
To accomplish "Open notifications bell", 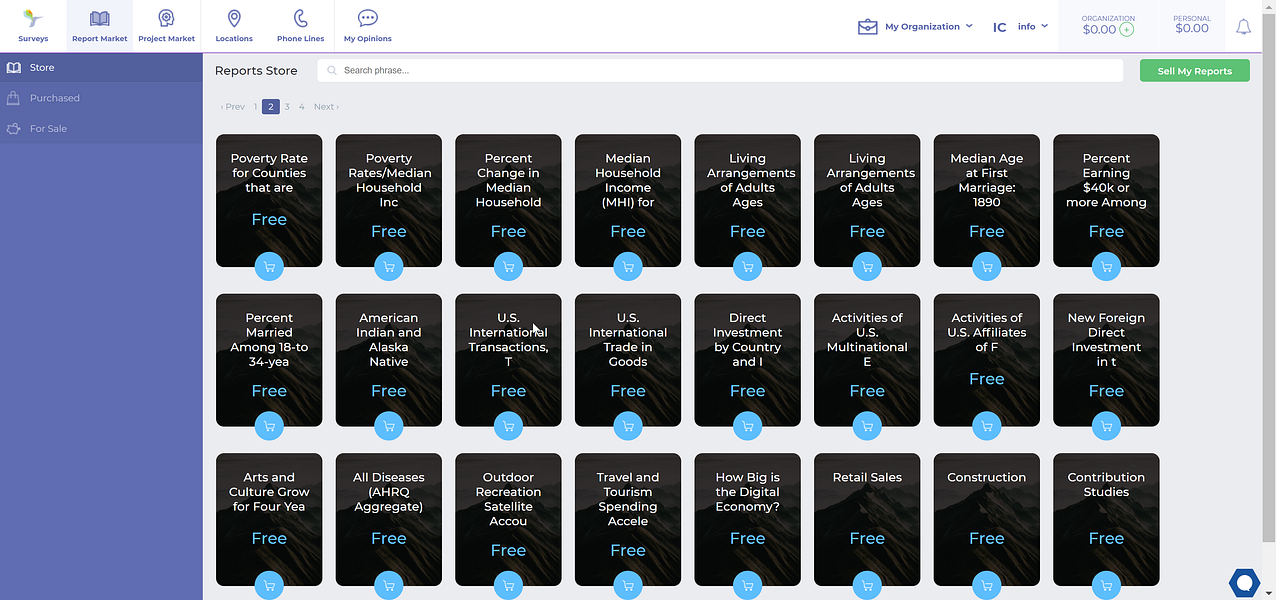I will coord(1243,27).
